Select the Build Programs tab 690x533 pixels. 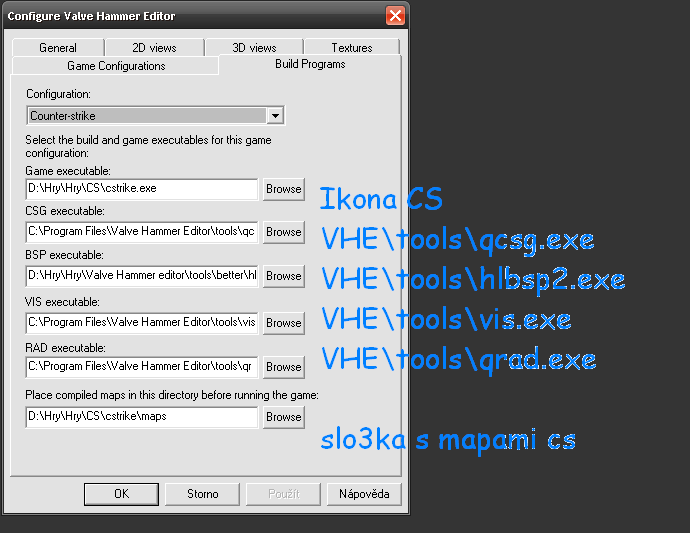[x=310, y=64]
